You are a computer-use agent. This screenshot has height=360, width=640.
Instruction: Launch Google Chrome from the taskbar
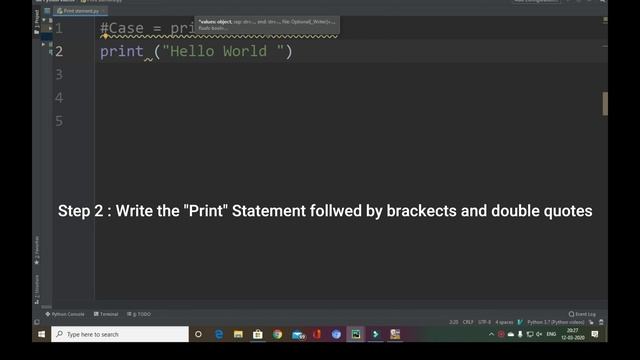coord(278,334)
